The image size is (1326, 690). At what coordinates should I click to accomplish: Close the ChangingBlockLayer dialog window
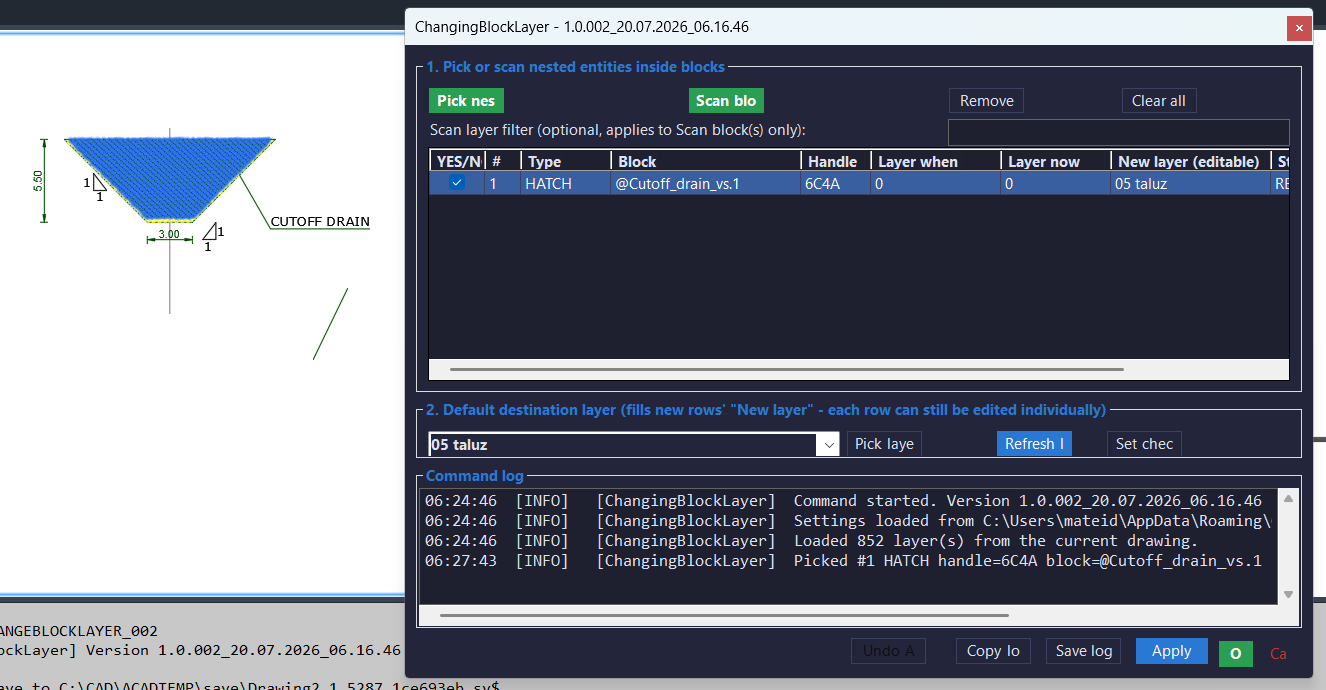point(1299,28)
